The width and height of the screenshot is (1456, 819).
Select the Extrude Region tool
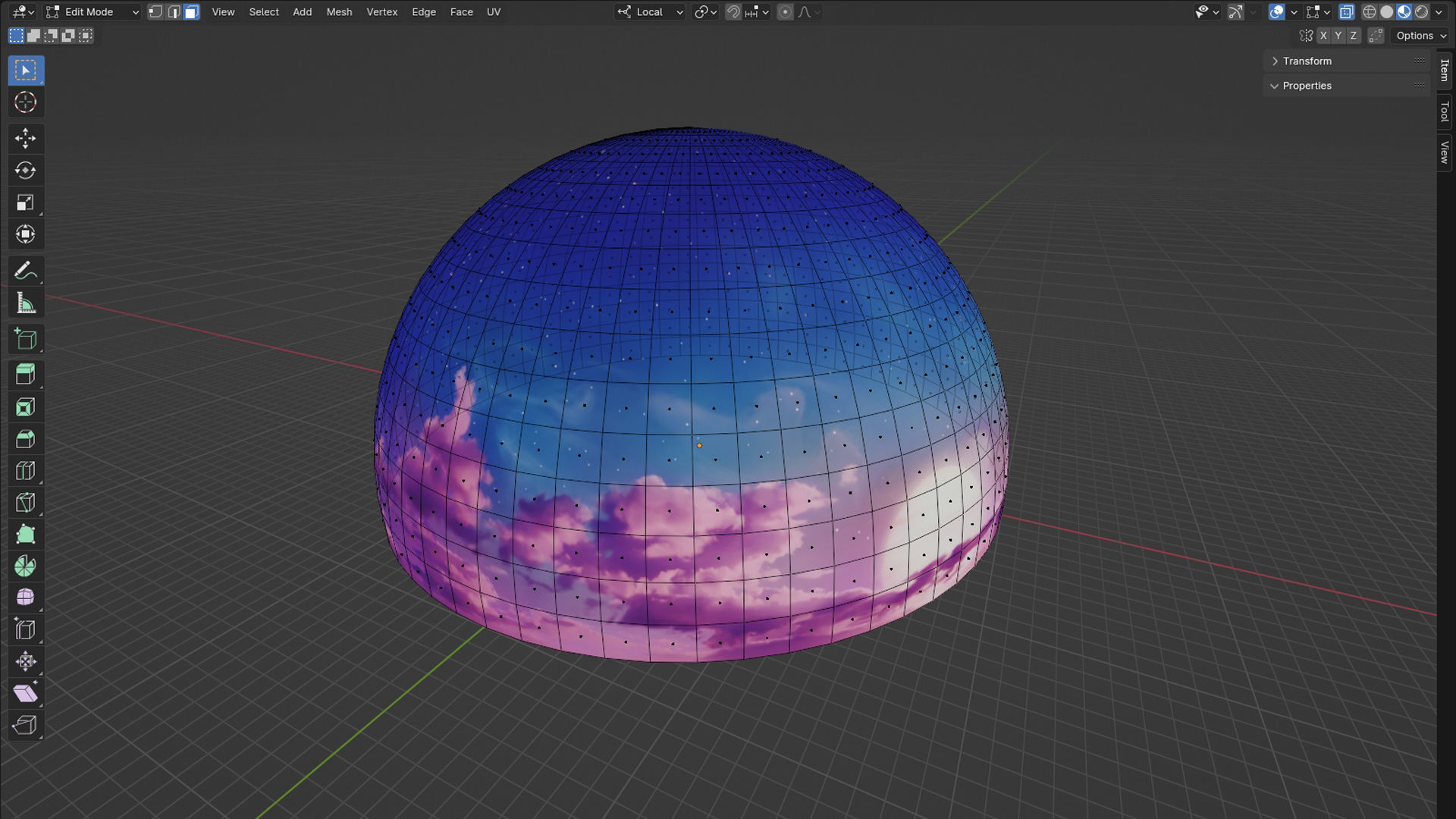25,375
